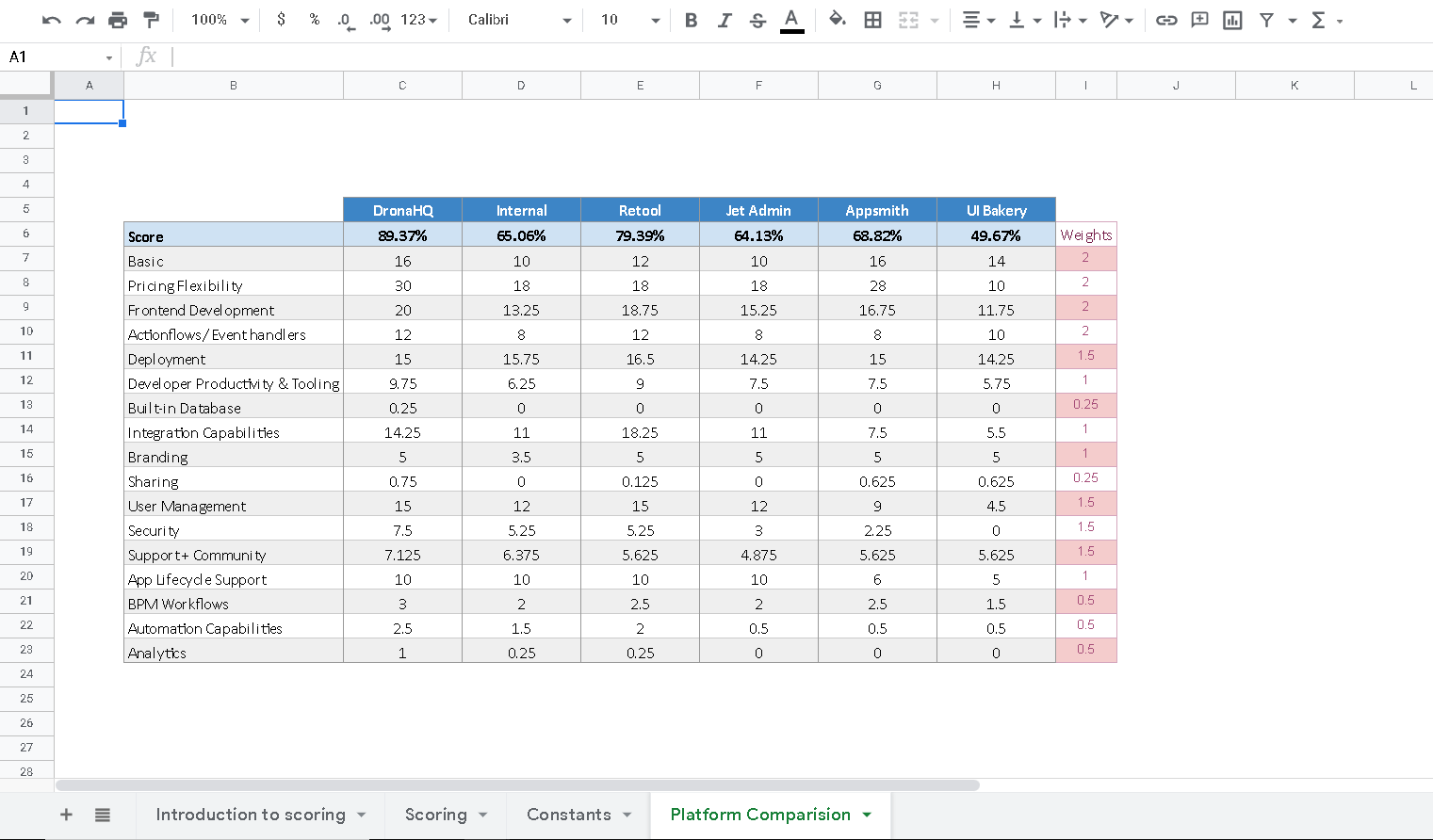Toggle bold formatting
The image size is (1433, 840).
[691, 20]
